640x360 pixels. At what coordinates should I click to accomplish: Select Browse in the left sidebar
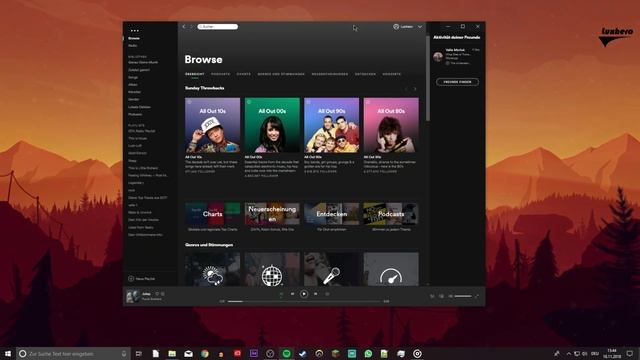tap(134, 38)
